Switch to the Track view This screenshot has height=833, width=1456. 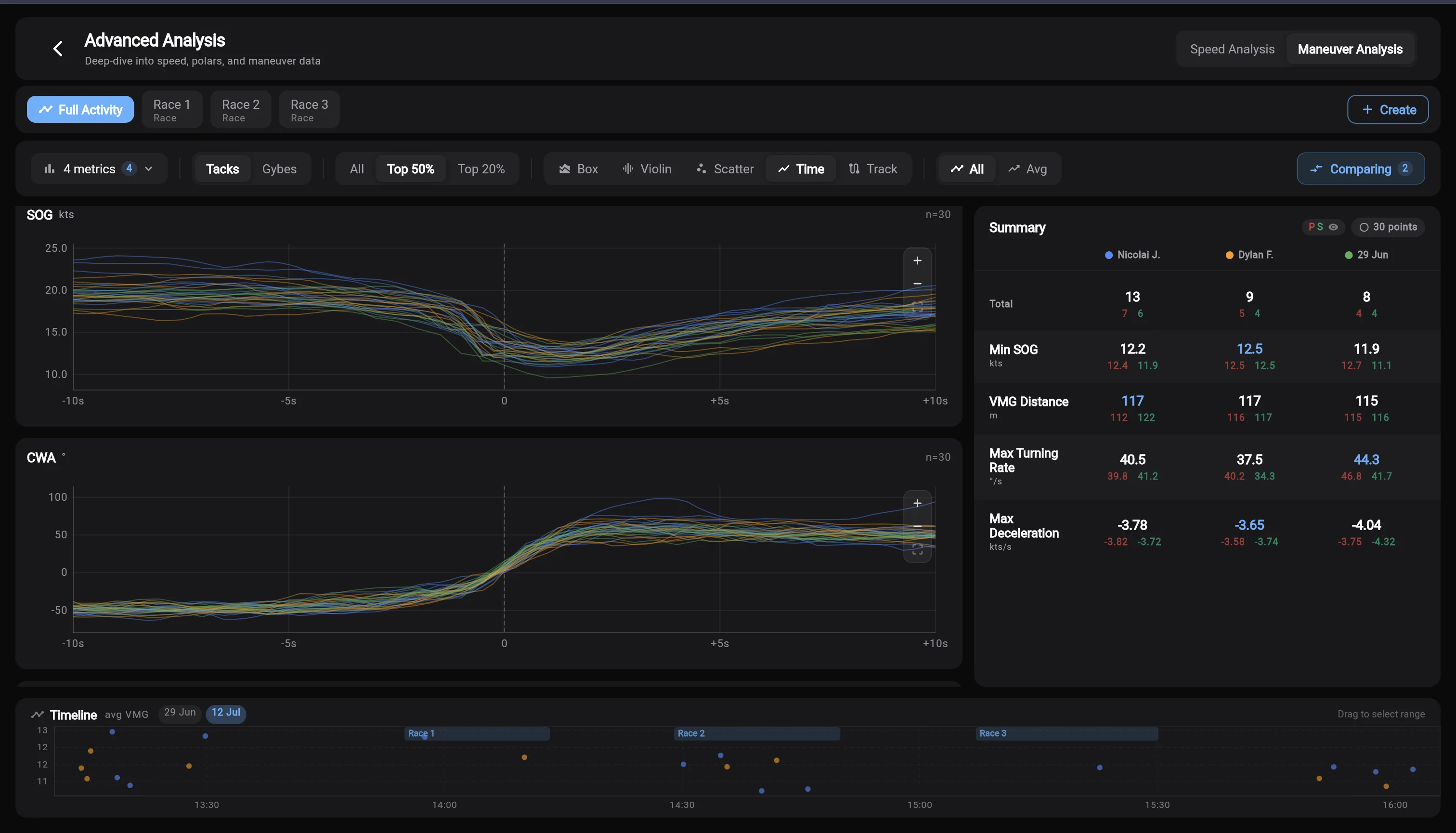point(873,169)
